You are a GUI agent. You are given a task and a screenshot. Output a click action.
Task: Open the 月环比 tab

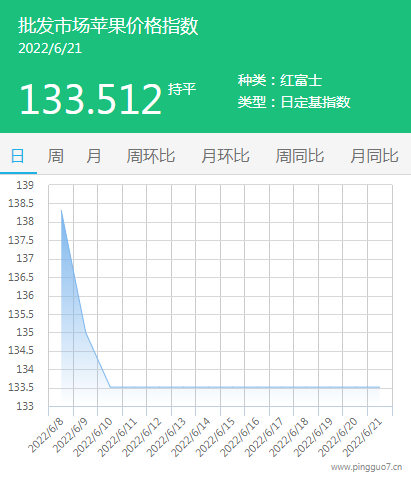(x=225, y=156)
